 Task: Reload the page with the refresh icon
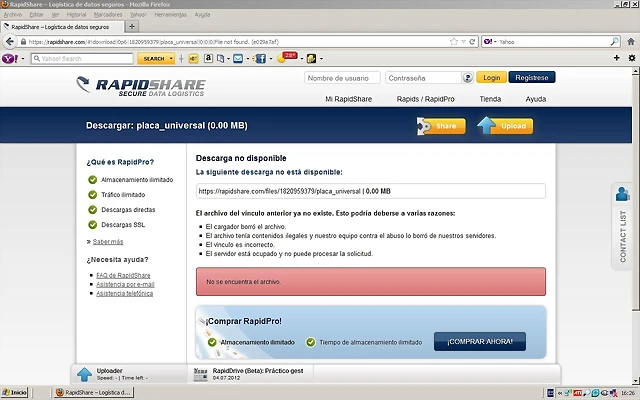click(472, 42)
